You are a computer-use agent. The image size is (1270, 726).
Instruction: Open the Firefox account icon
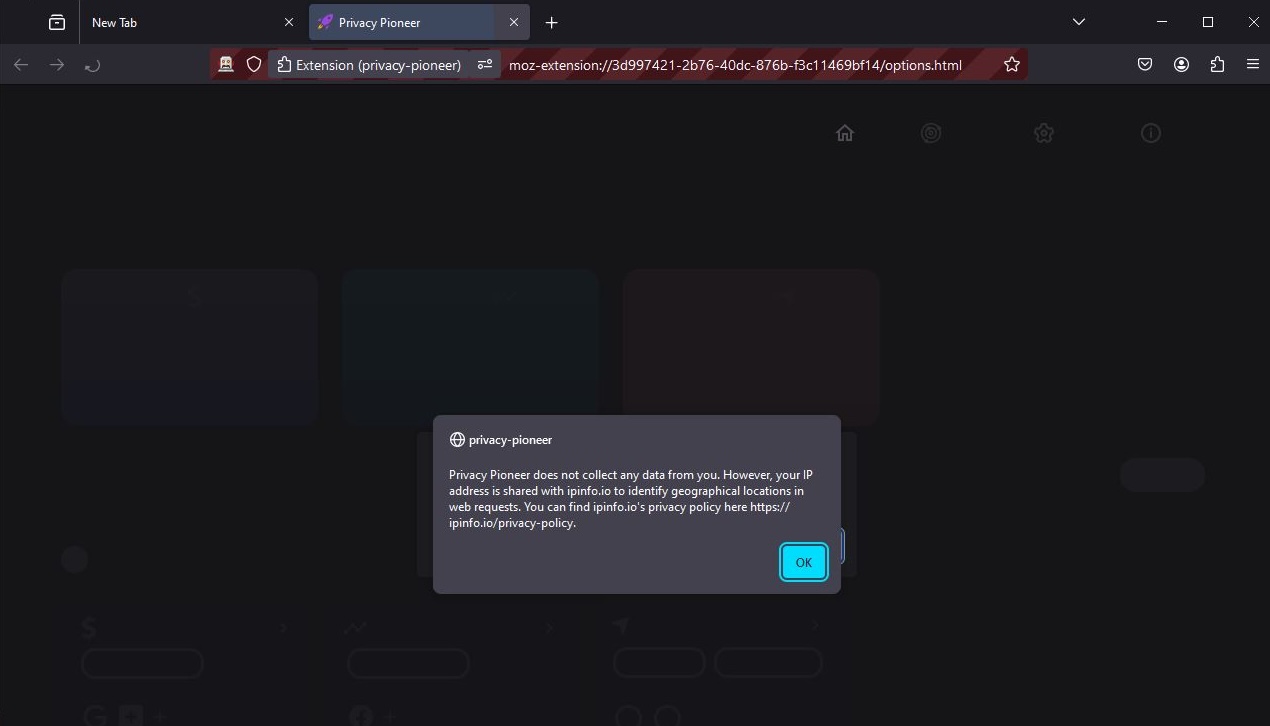[1181, 65]
